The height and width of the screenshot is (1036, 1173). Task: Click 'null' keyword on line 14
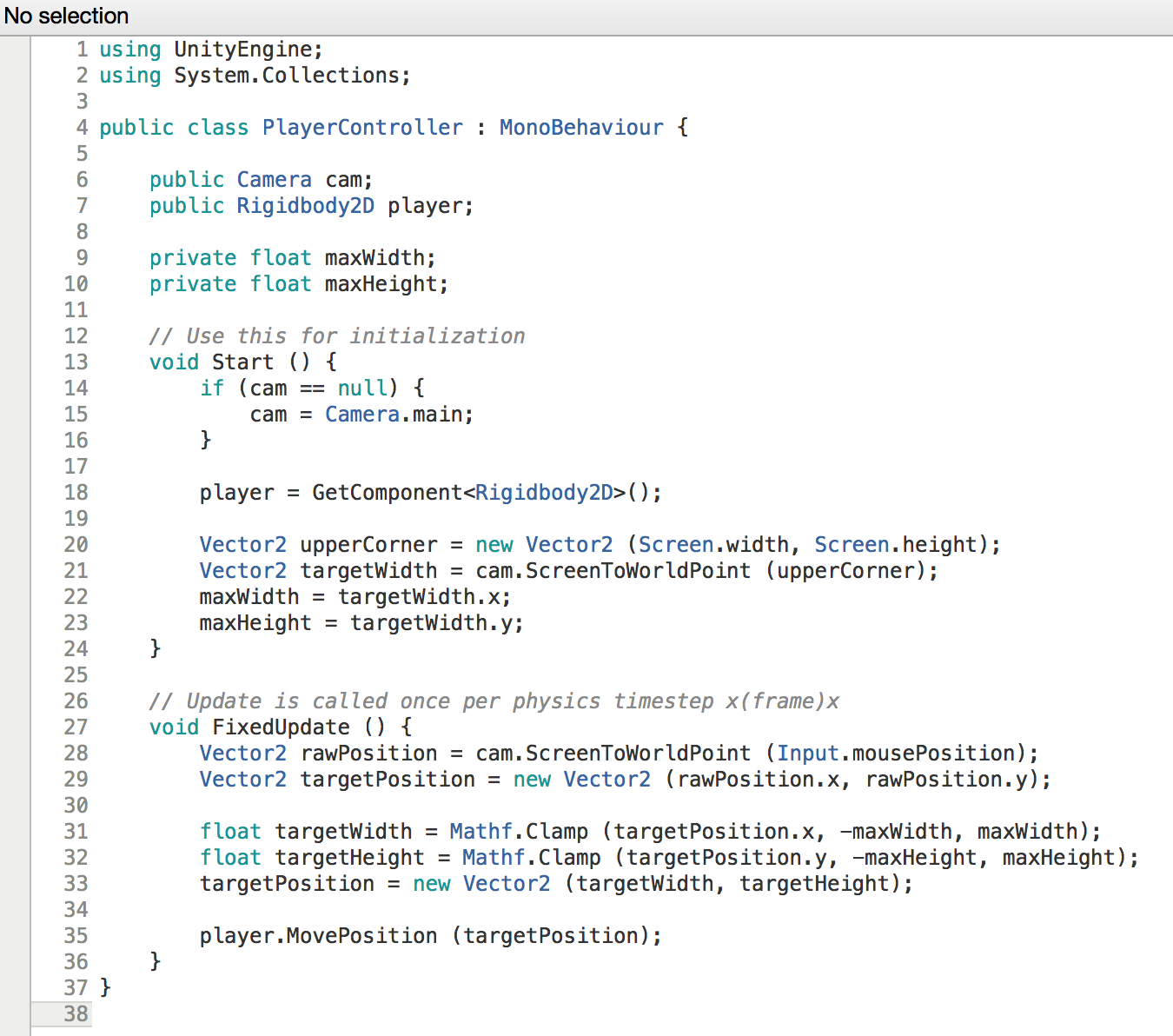[362, 388]
